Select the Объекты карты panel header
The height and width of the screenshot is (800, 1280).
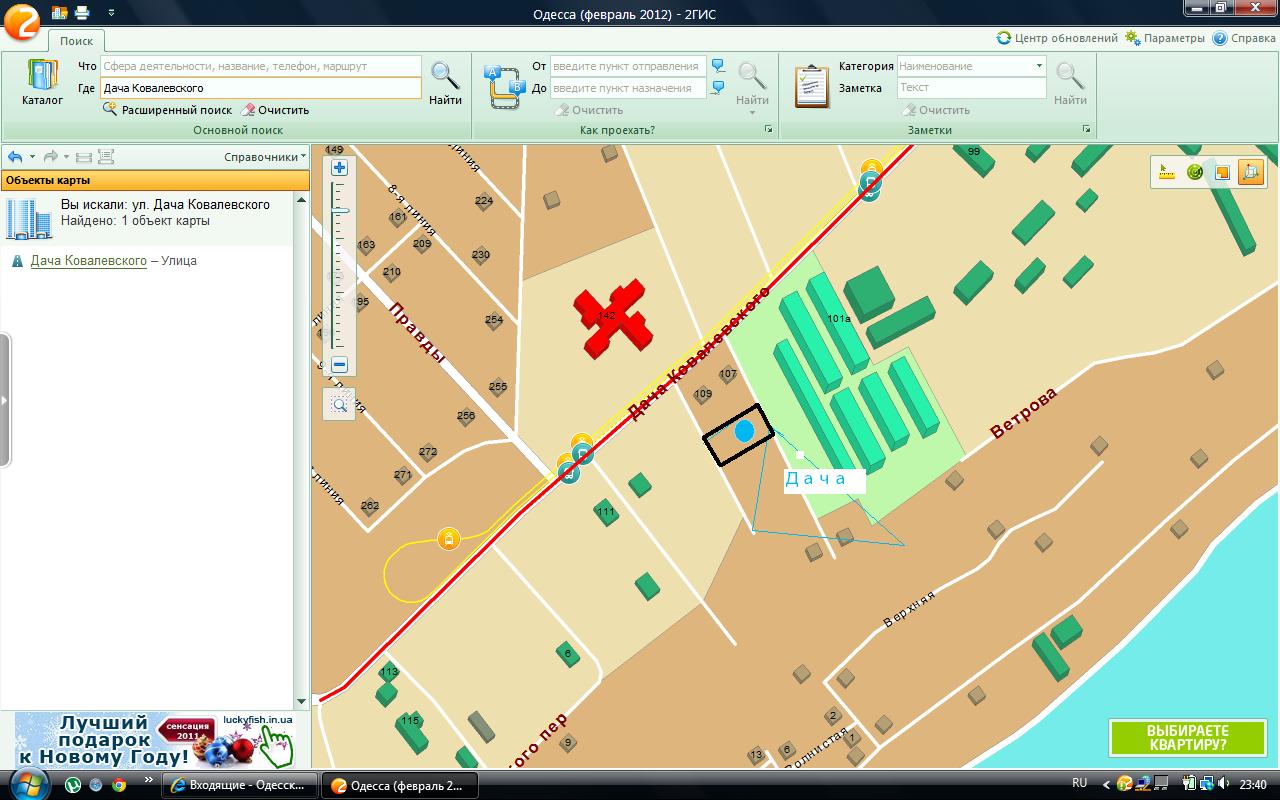click(x=154, y=180)
